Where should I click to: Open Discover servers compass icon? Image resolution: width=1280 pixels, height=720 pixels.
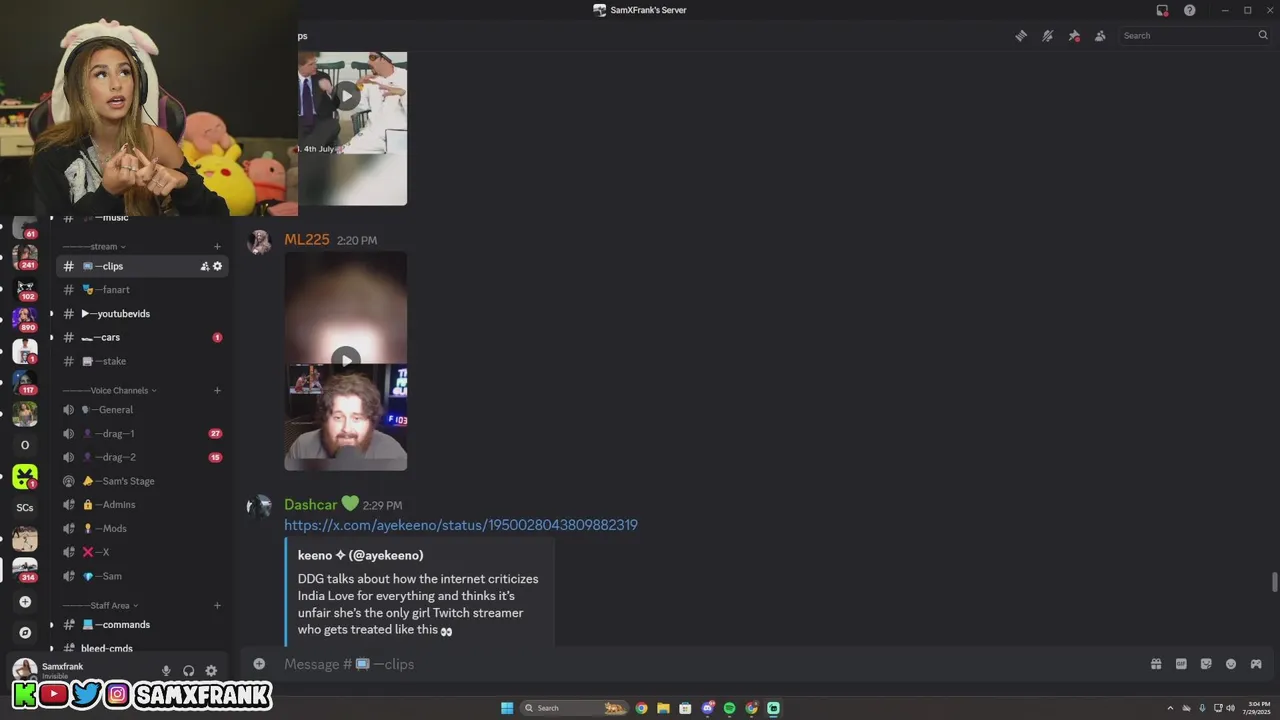click(25, 633)
